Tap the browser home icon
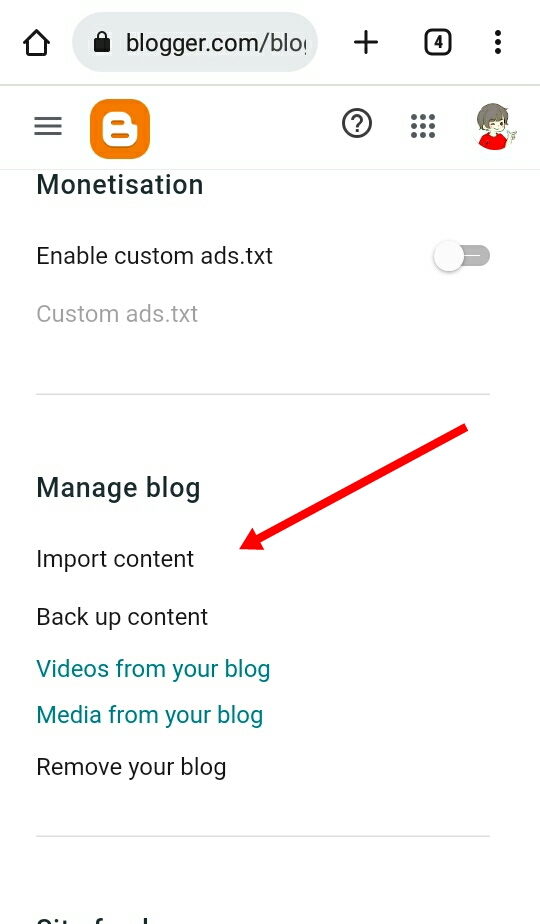The image size is (540, 924). [36, 43]
